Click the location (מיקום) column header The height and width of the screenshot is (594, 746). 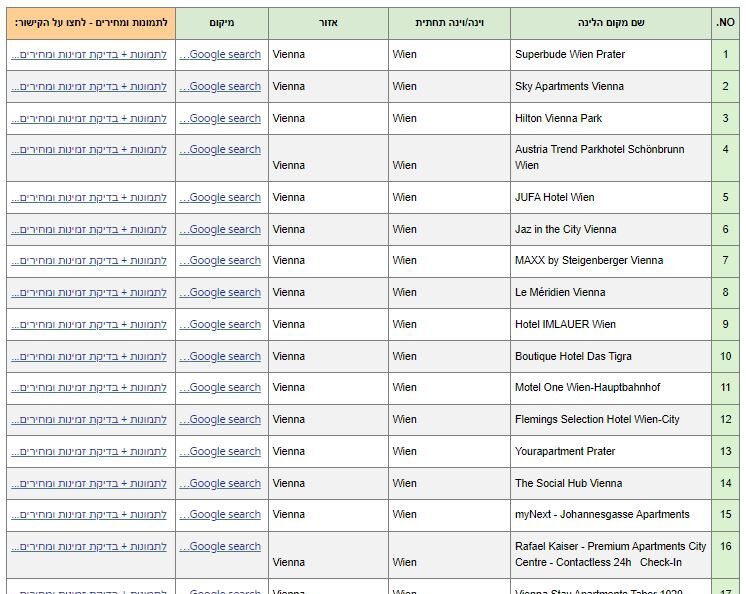point(221,22)
